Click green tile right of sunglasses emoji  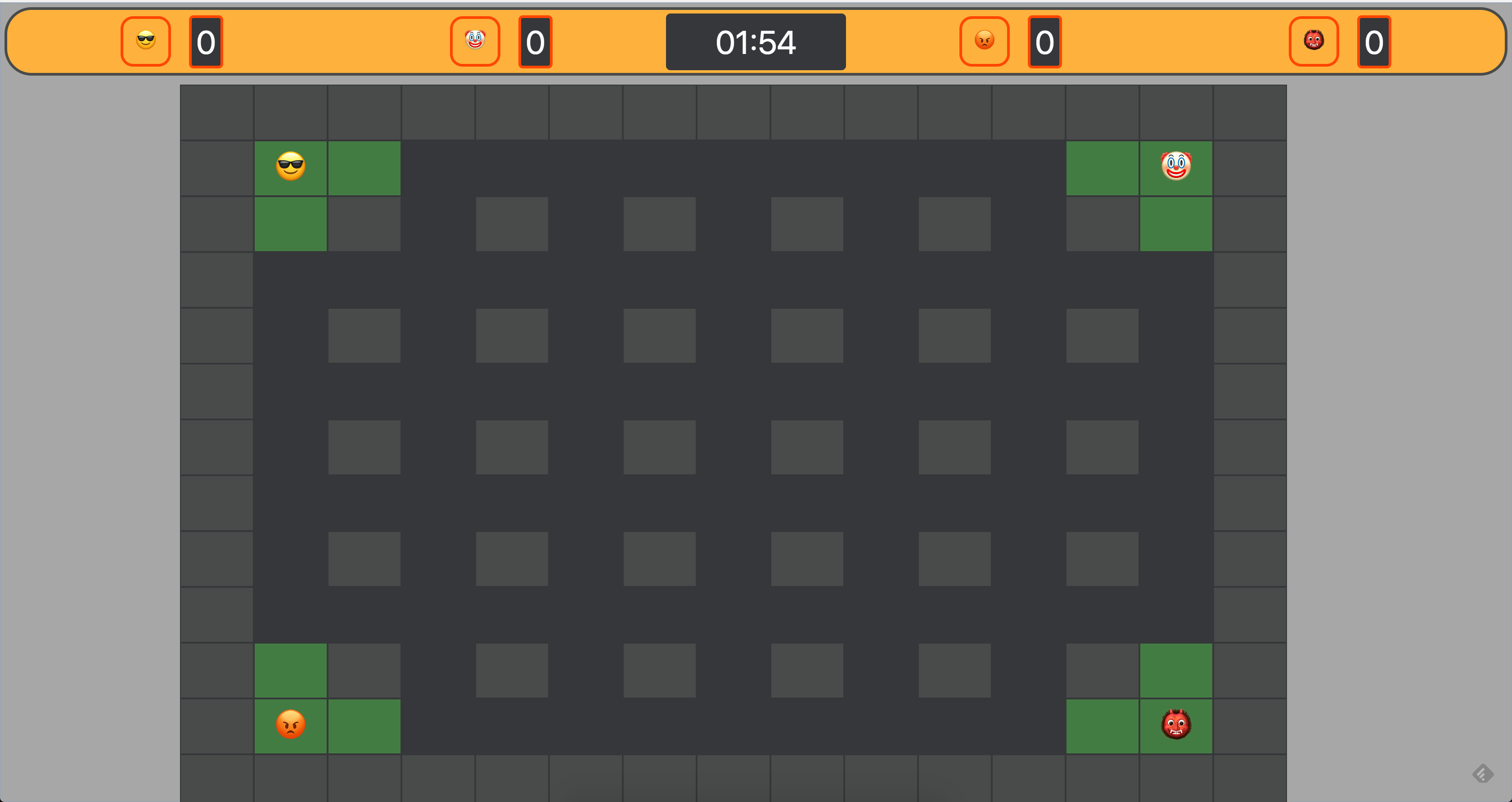pyautogui.click(x=364, y=168)
